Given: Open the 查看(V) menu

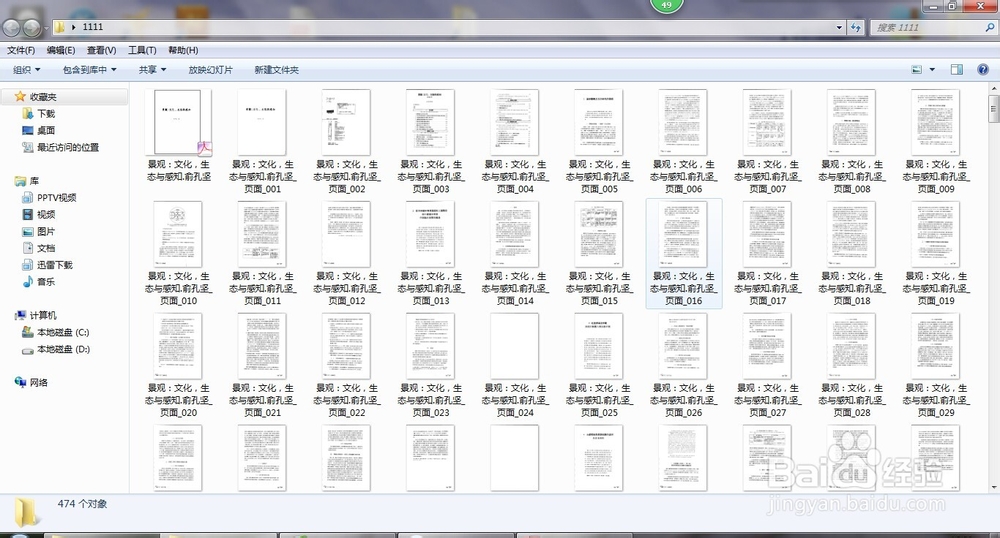Looking at the screenshot, I should pyautogui.click(x=101, y=50).
